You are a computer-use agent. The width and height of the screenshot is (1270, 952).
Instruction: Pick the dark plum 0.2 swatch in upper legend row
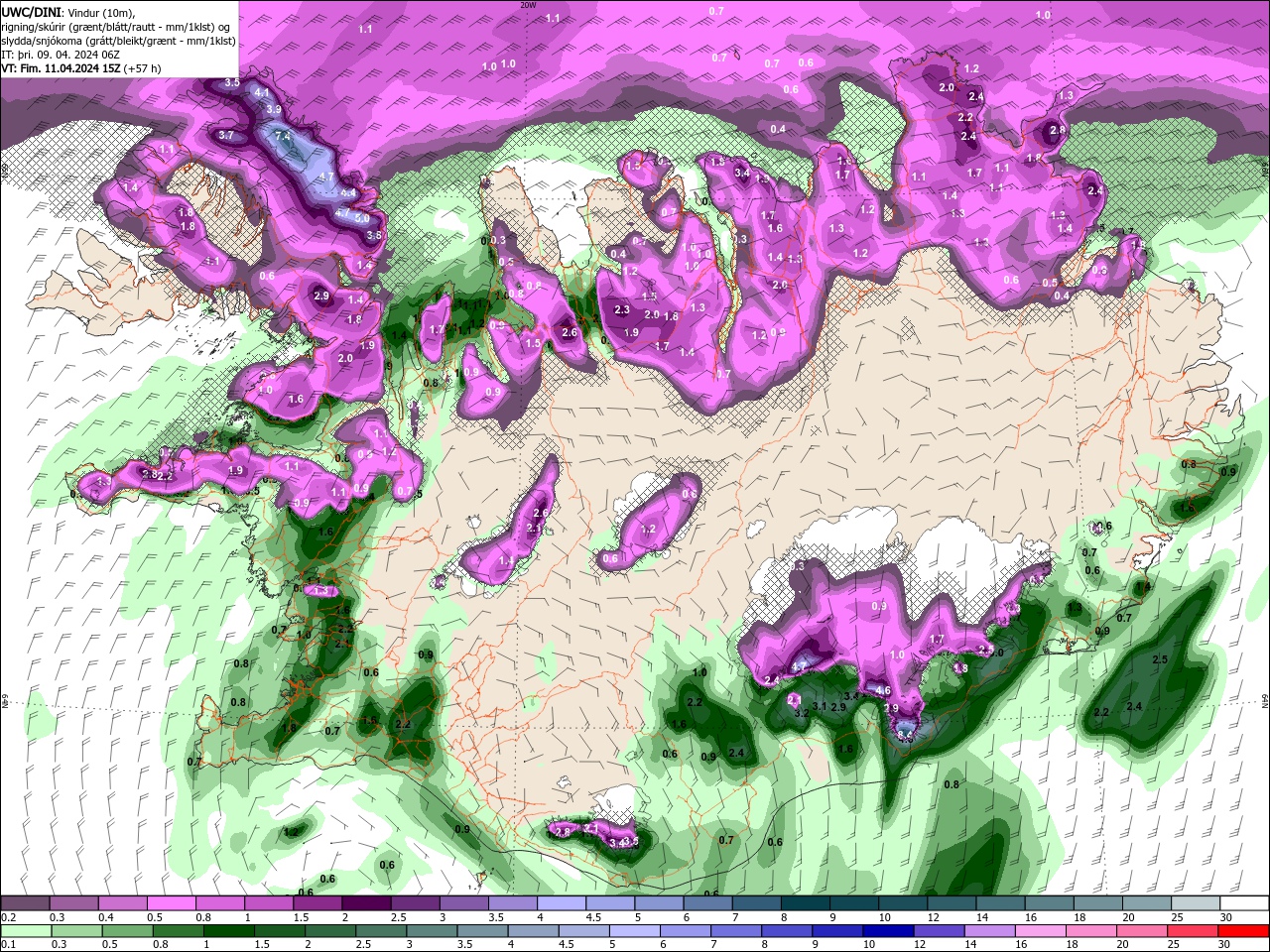pos(25,903)
